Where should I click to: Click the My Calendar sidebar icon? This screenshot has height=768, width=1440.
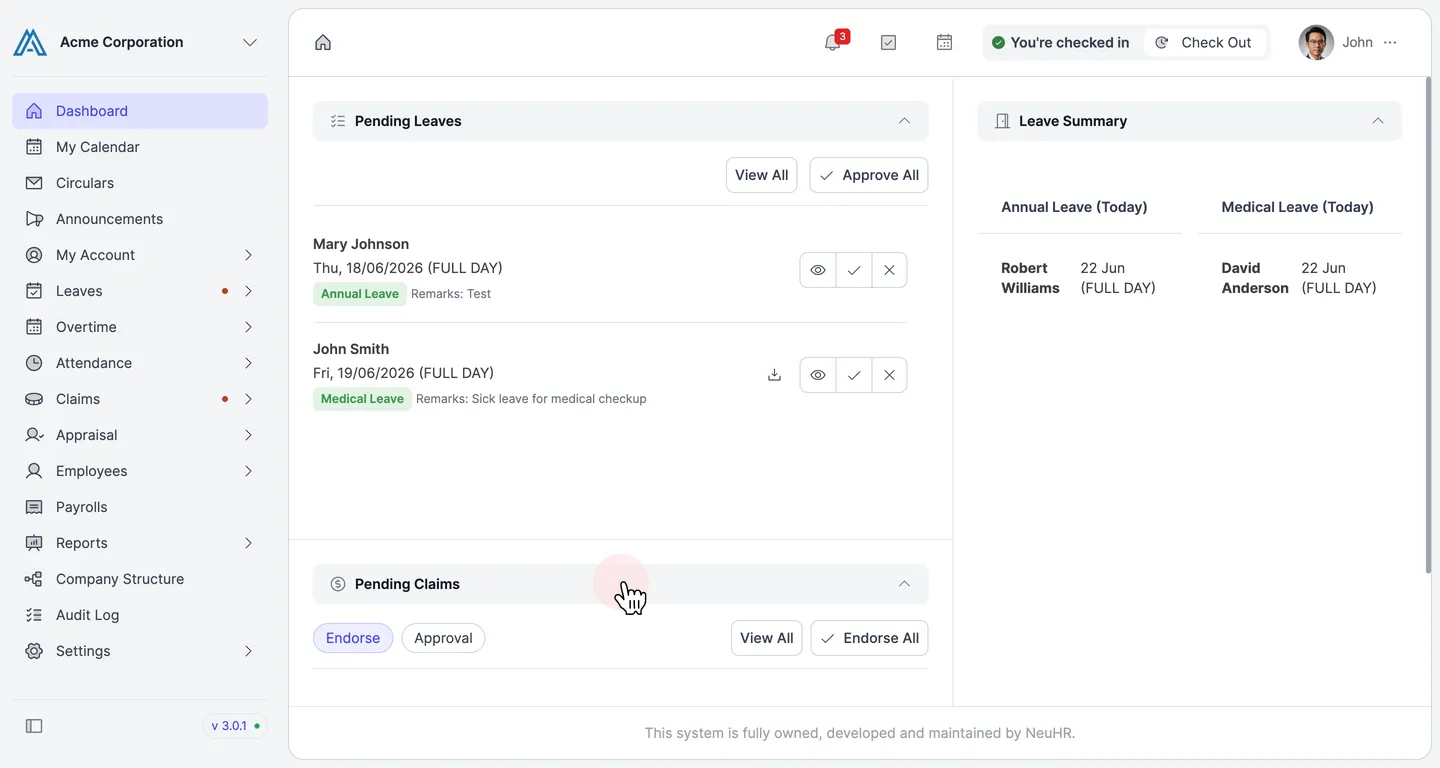pyautogui.click(x=34, y=147)
